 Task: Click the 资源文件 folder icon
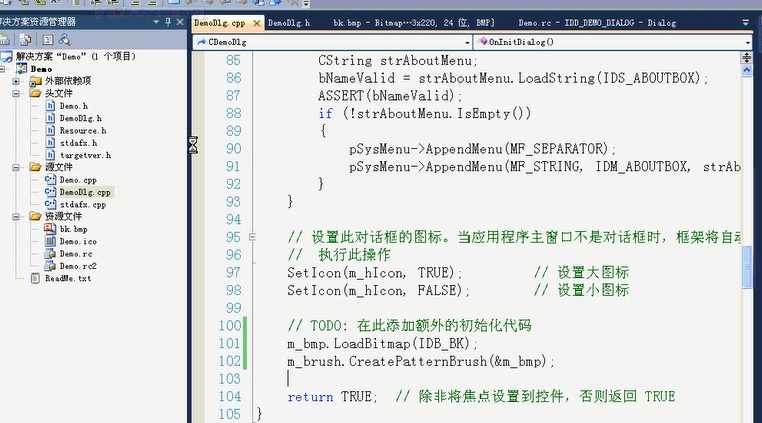[35, 216]
